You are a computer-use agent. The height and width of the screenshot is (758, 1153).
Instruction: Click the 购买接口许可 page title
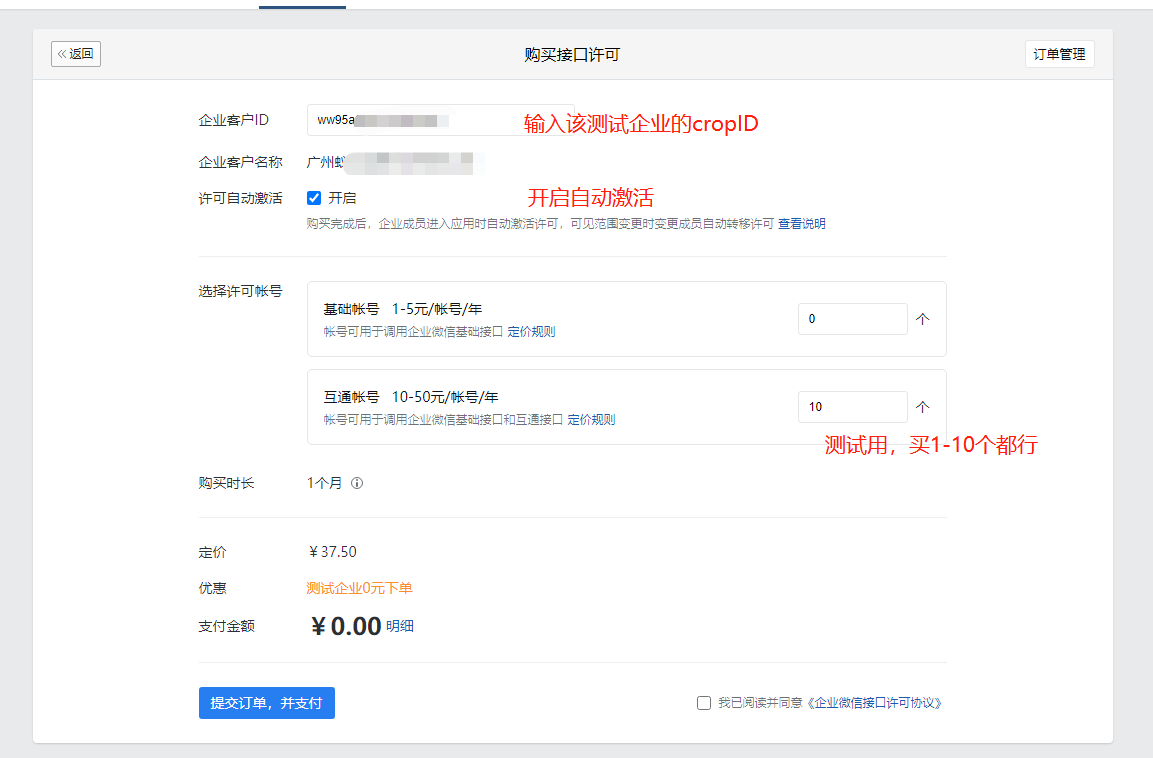point(572,55)
